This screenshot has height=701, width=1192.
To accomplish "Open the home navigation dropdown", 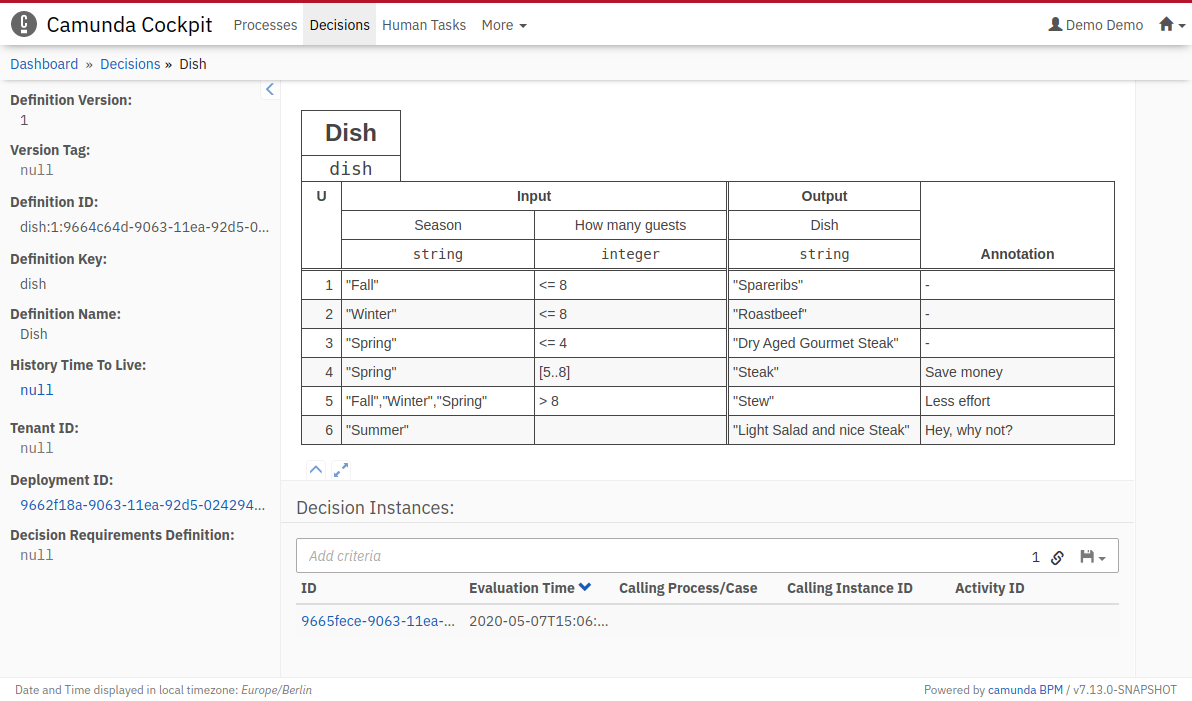I will coord(1171,25).
